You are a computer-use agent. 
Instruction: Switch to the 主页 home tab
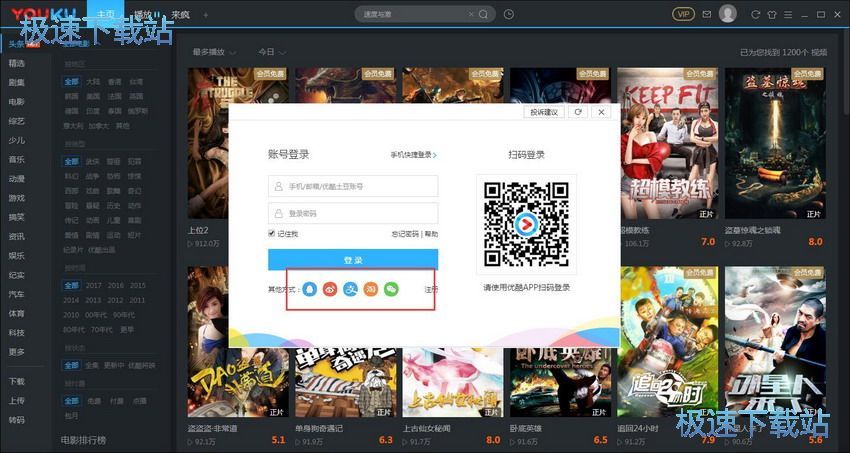click(106, 15)
